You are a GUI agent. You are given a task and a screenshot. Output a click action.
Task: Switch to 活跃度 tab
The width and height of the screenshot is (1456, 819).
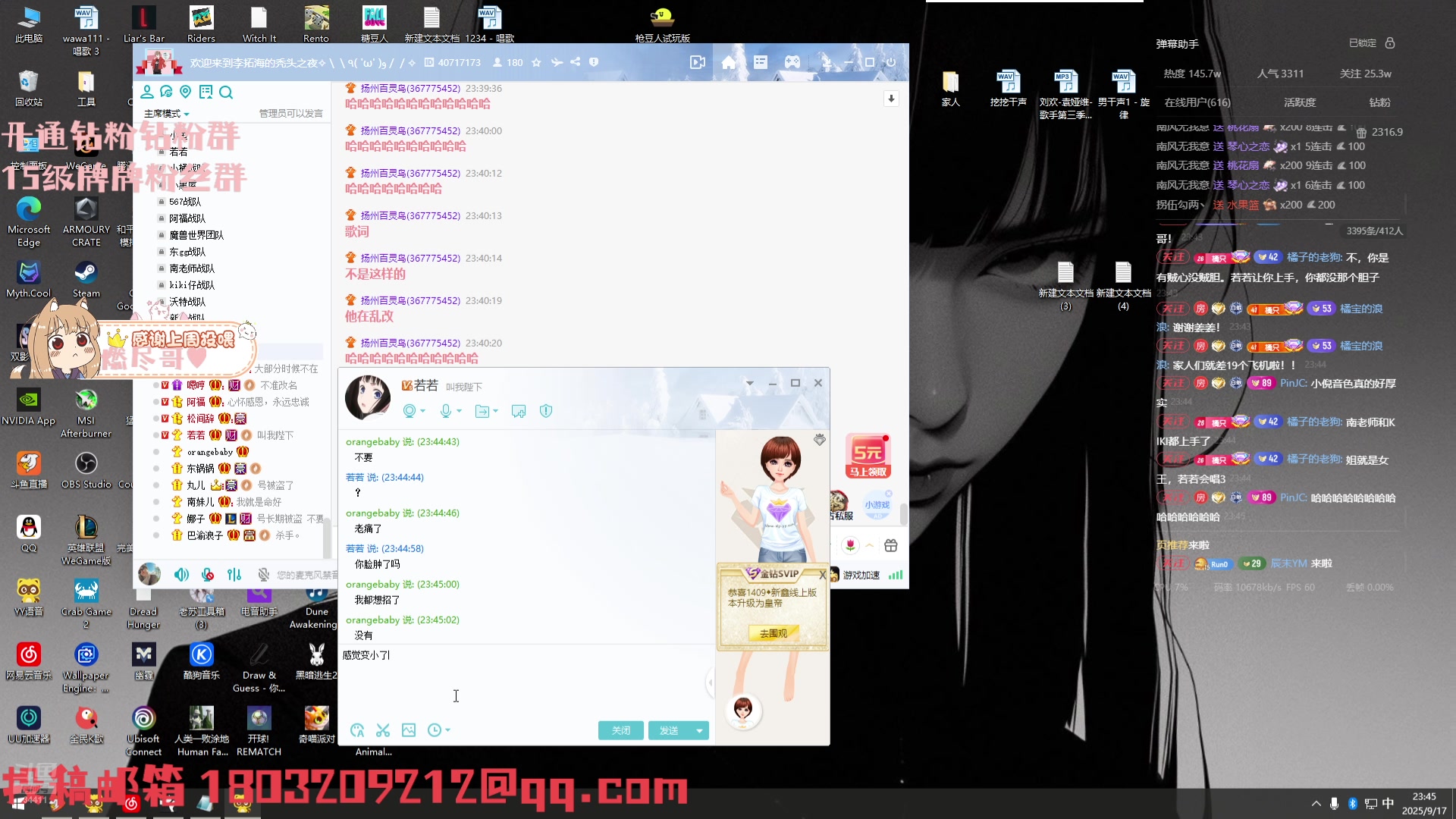[x=1300, y=102]
